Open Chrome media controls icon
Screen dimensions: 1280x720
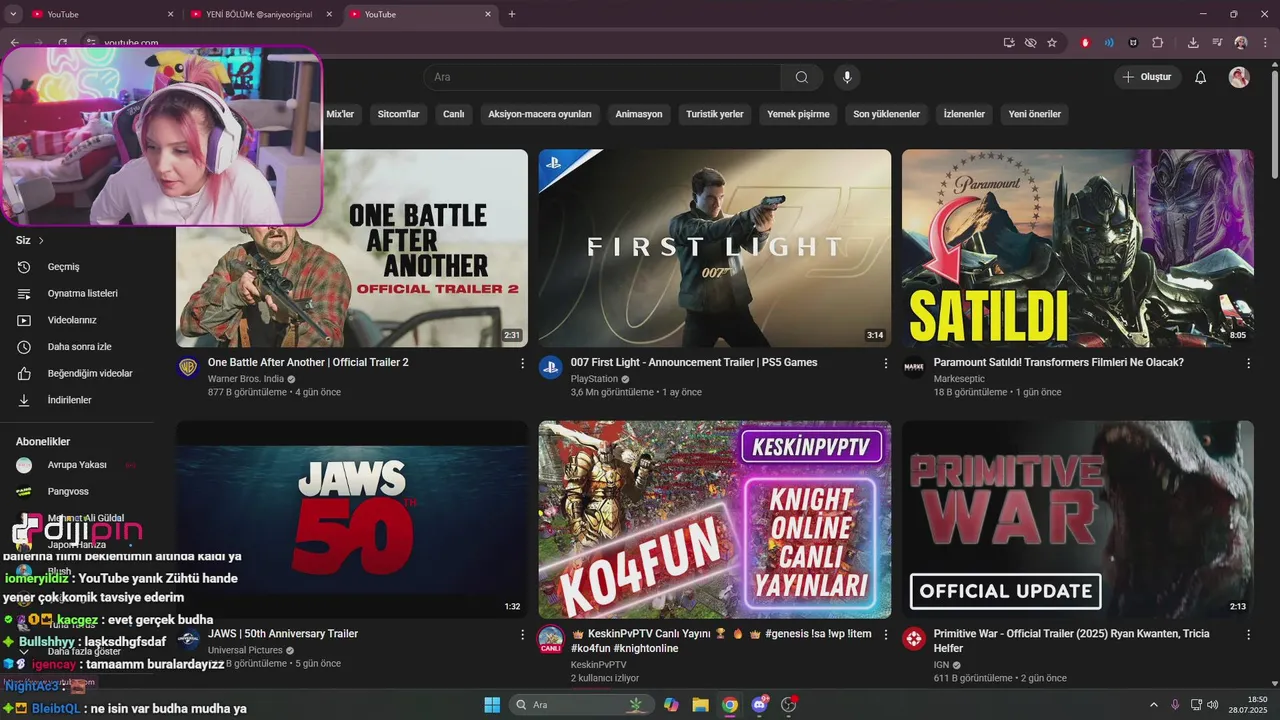1217,43
